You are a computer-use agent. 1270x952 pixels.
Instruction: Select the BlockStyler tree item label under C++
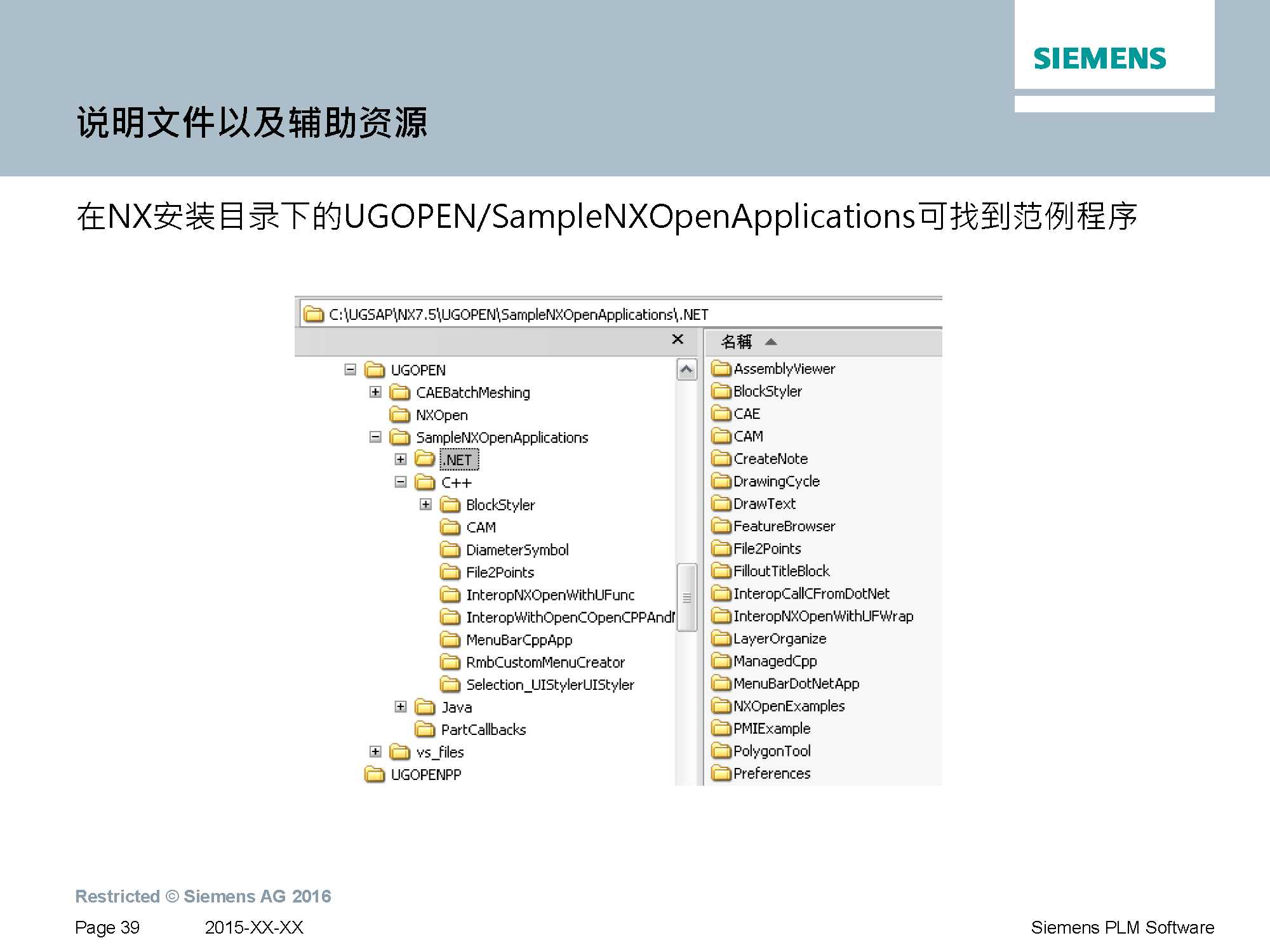[500, 505]
